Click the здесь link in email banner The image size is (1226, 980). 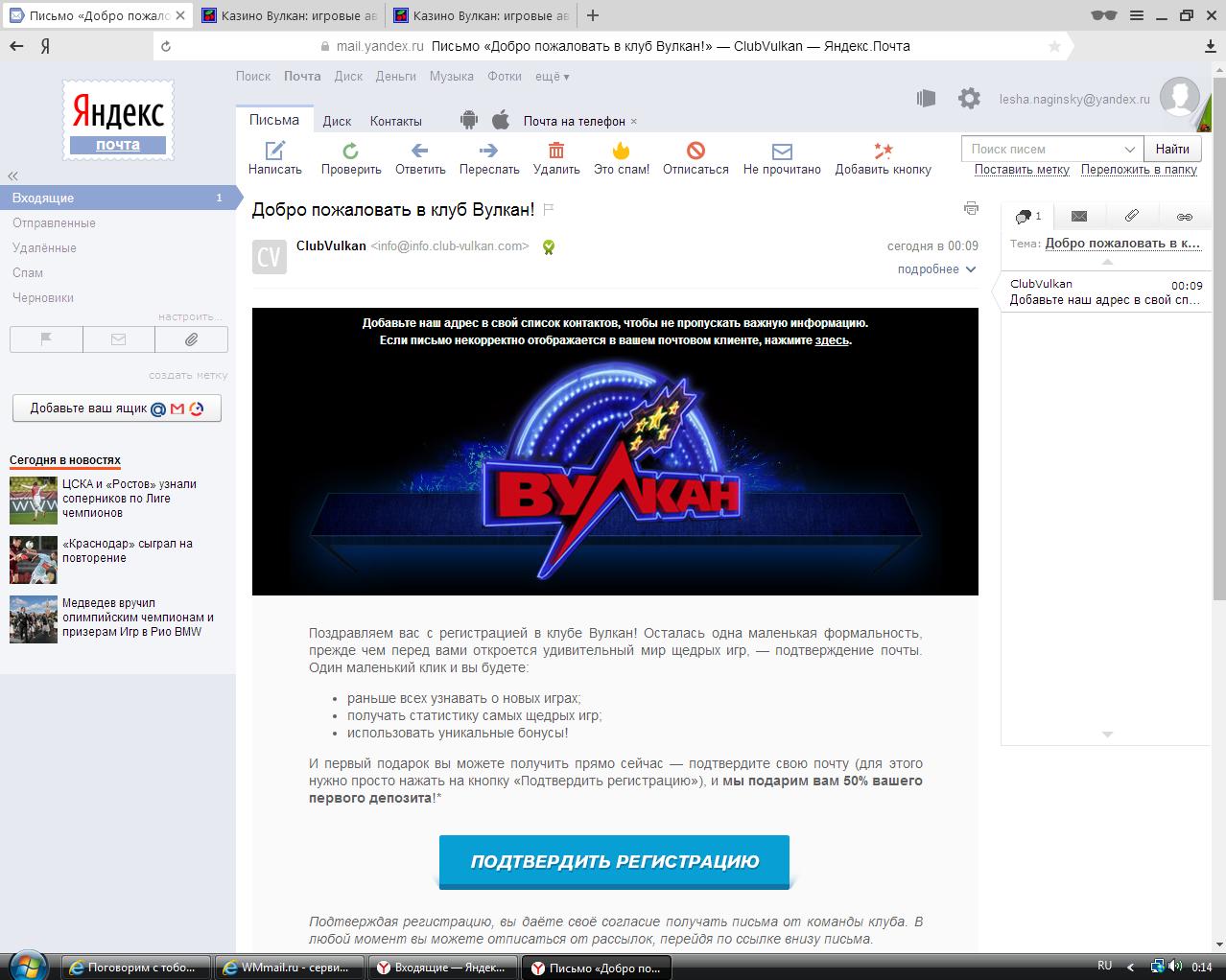coord(832,340)
